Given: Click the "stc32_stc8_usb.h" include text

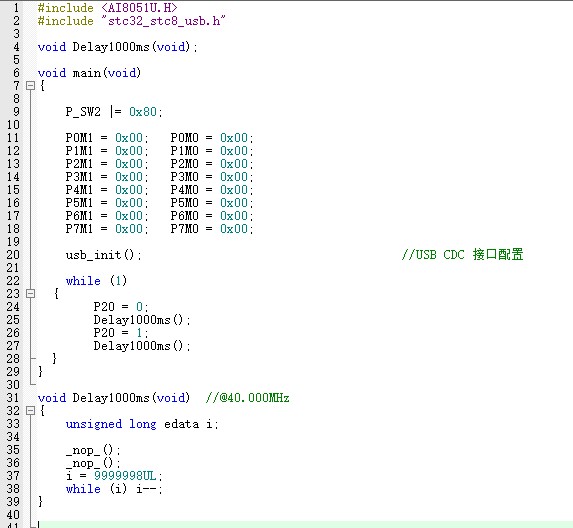Looking at the screenshot, I should pos(163,21).
